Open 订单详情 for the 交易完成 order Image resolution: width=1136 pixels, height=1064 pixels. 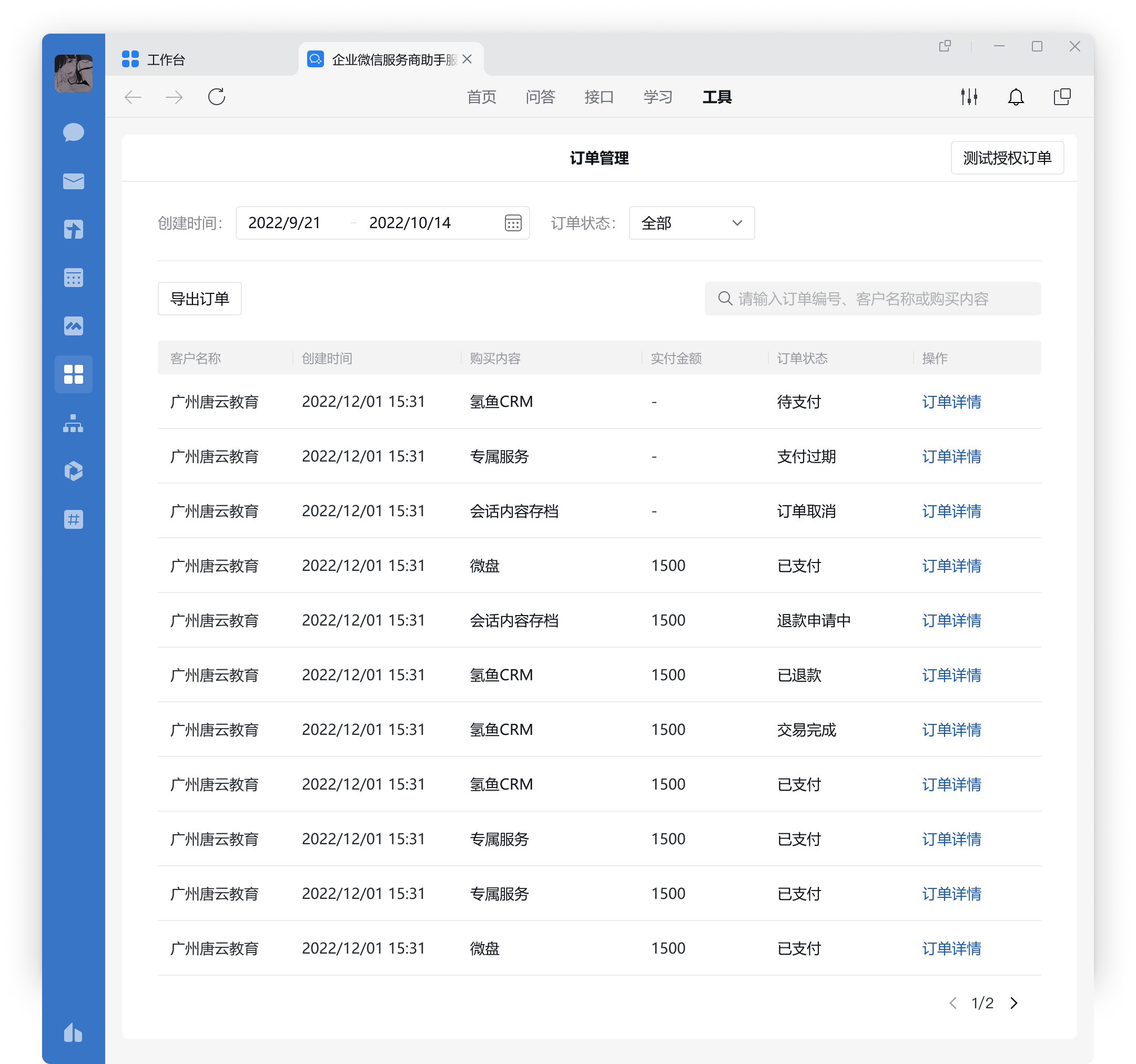click(x=951, y=730)
